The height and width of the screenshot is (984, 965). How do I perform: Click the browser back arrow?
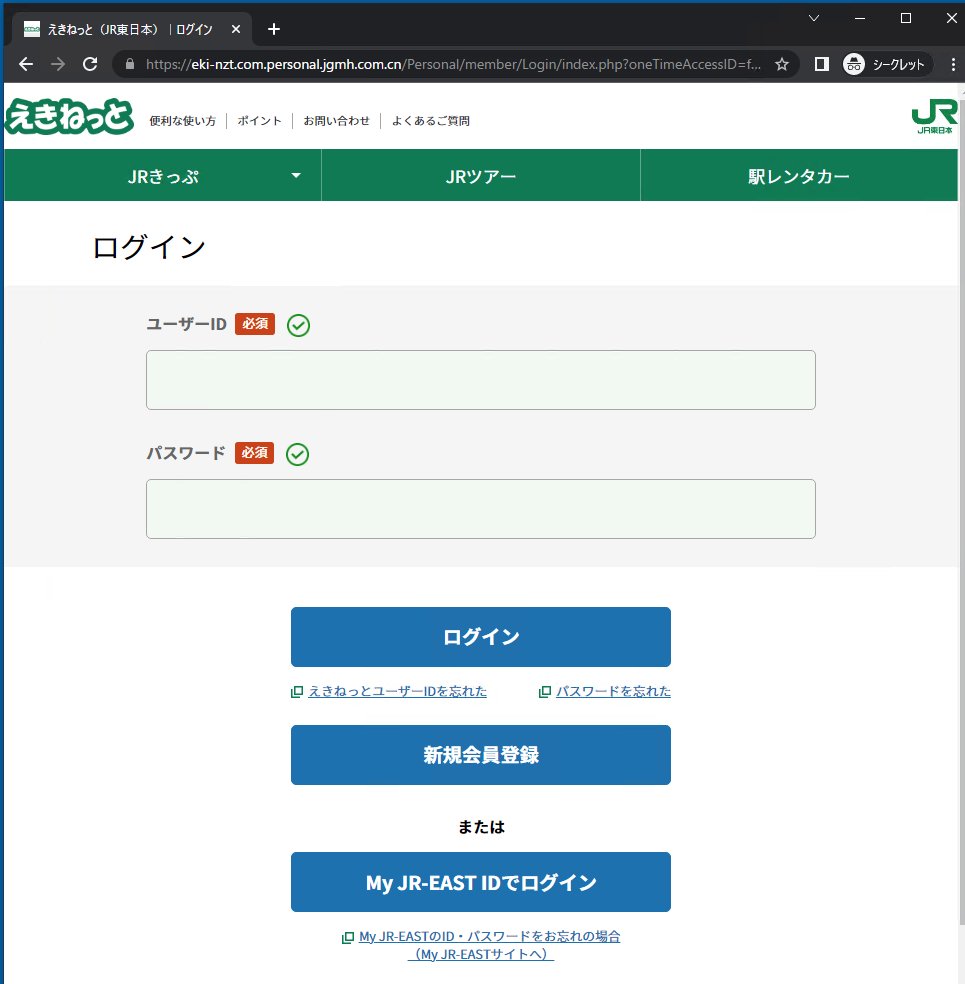[x=26, y=64]
